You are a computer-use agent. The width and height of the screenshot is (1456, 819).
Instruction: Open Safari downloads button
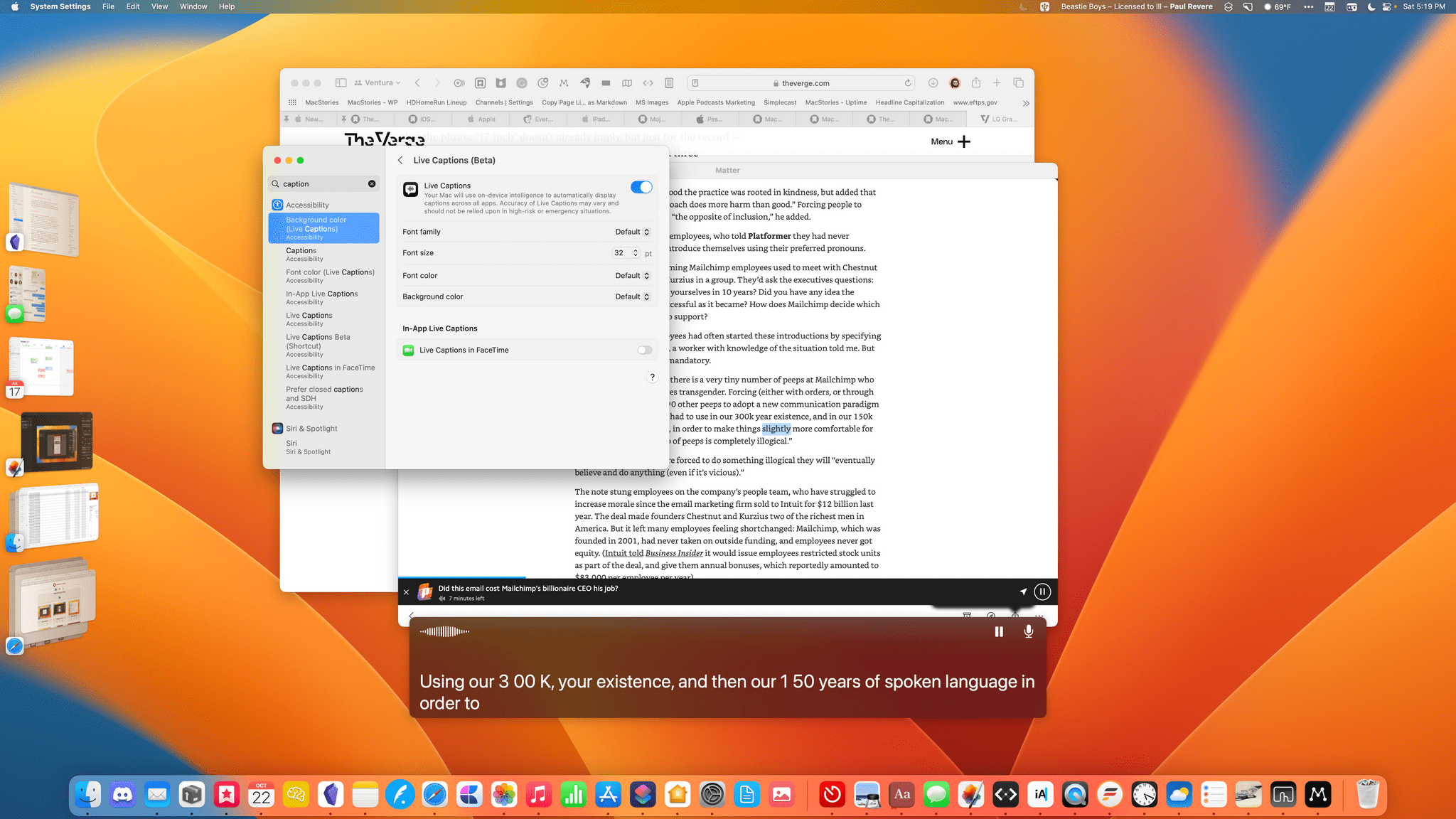[933, 82]
